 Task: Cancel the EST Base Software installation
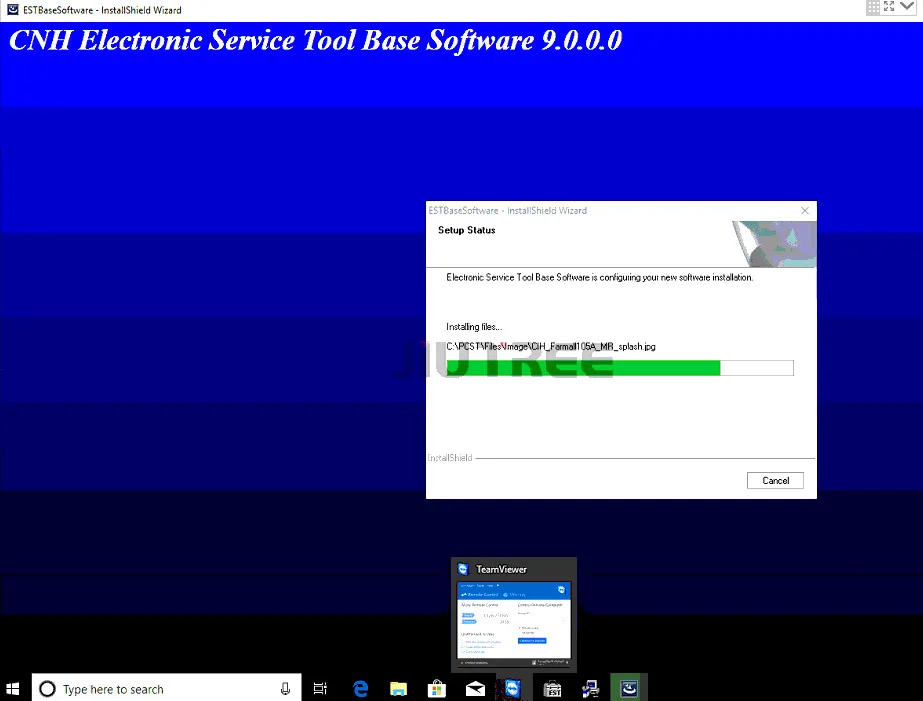point(775,480)
